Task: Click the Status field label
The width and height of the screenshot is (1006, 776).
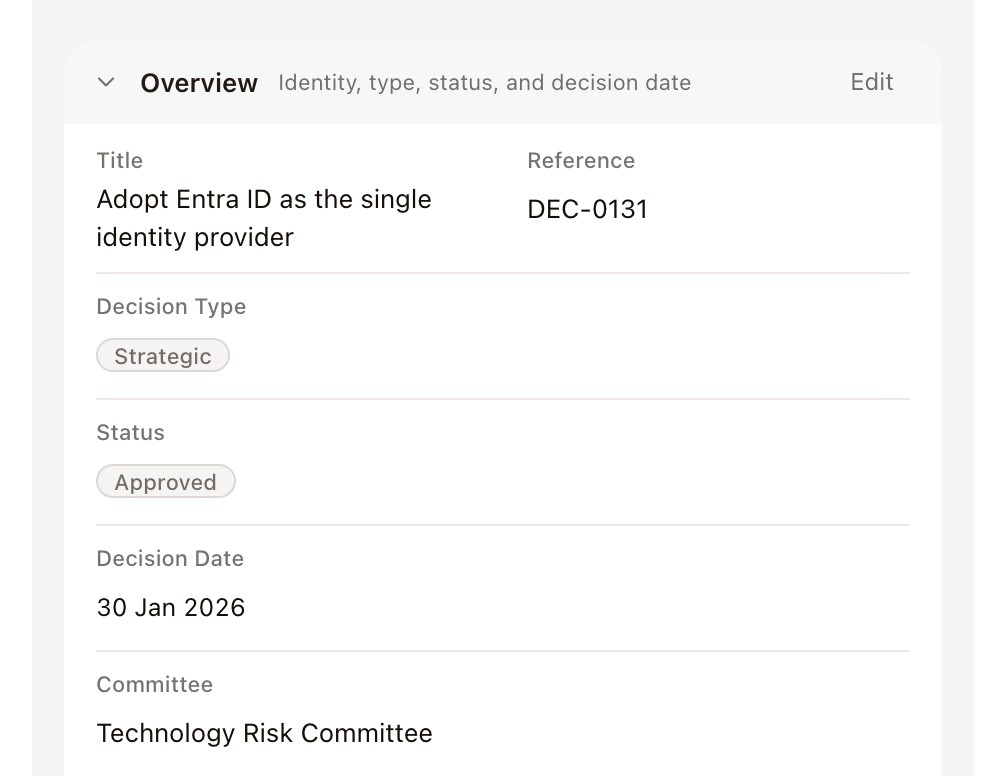Action: coord(130,432)
